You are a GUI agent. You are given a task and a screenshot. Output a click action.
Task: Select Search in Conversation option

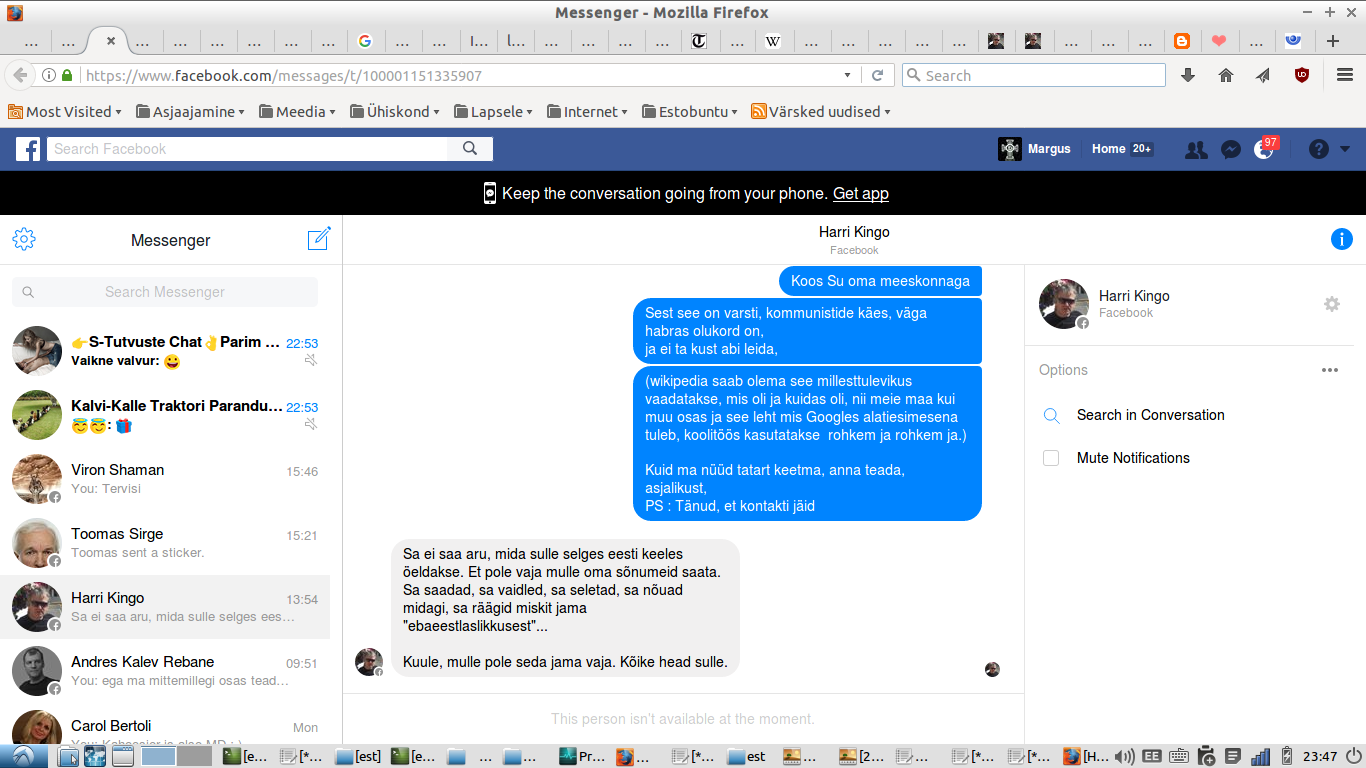[1151, 415]
